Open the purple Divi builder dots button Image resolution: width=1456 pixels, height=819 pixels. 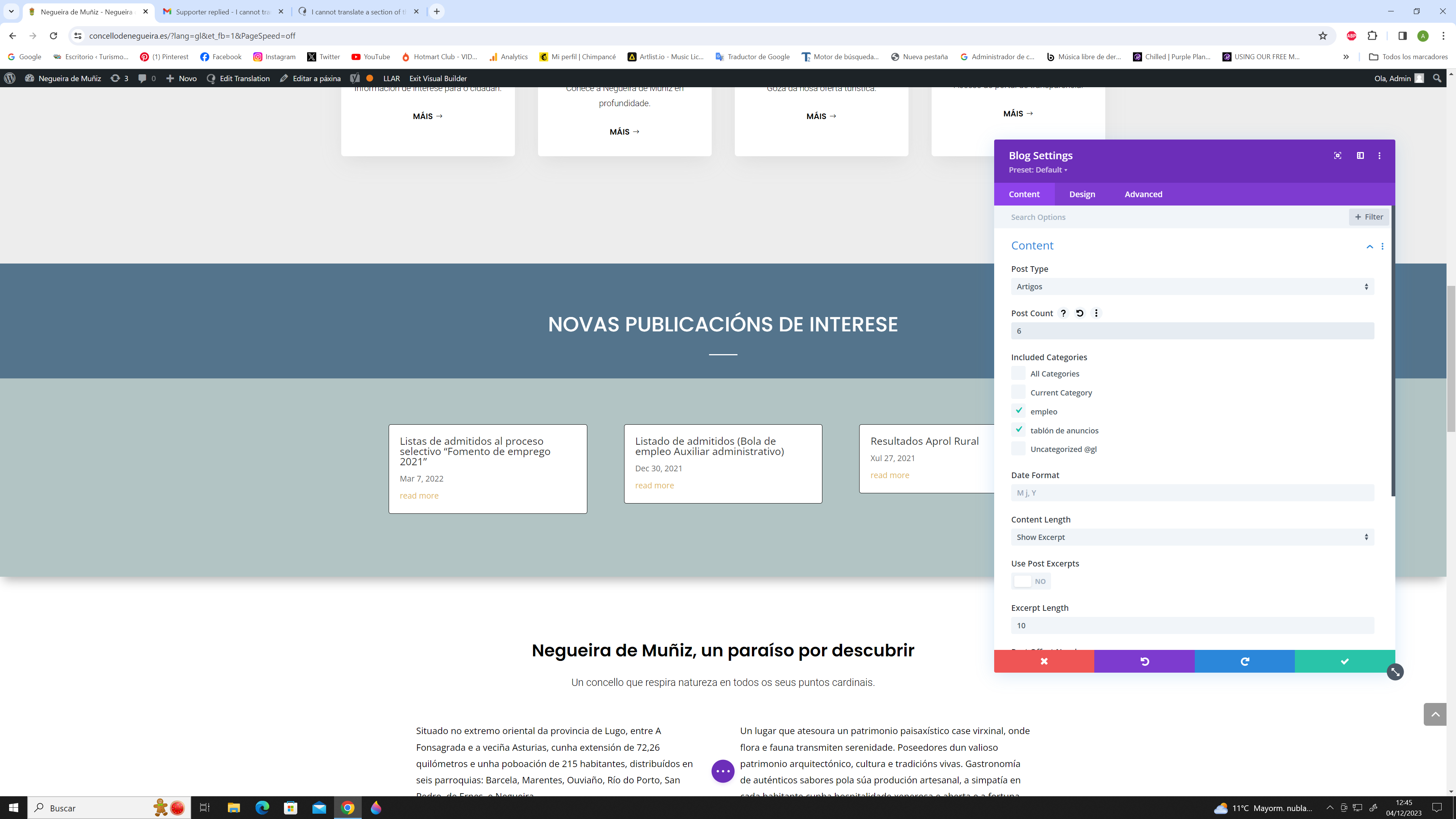click(722, 771)
